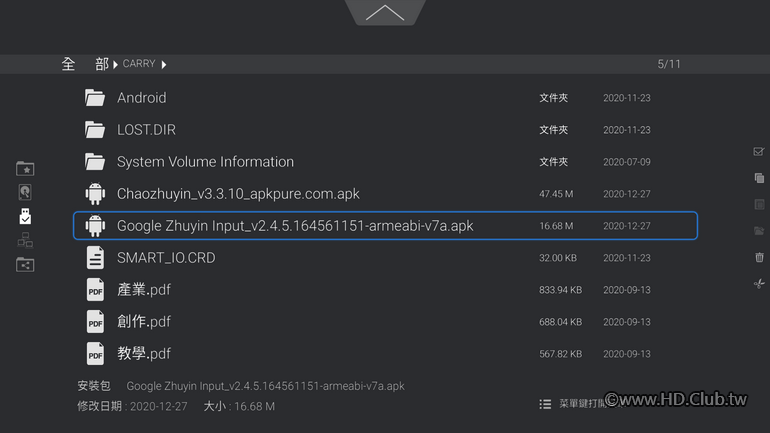The width and height of the screenshot is (770, 433).
Task: Open the shared folder sidebar icon
Action: (25, 264)
